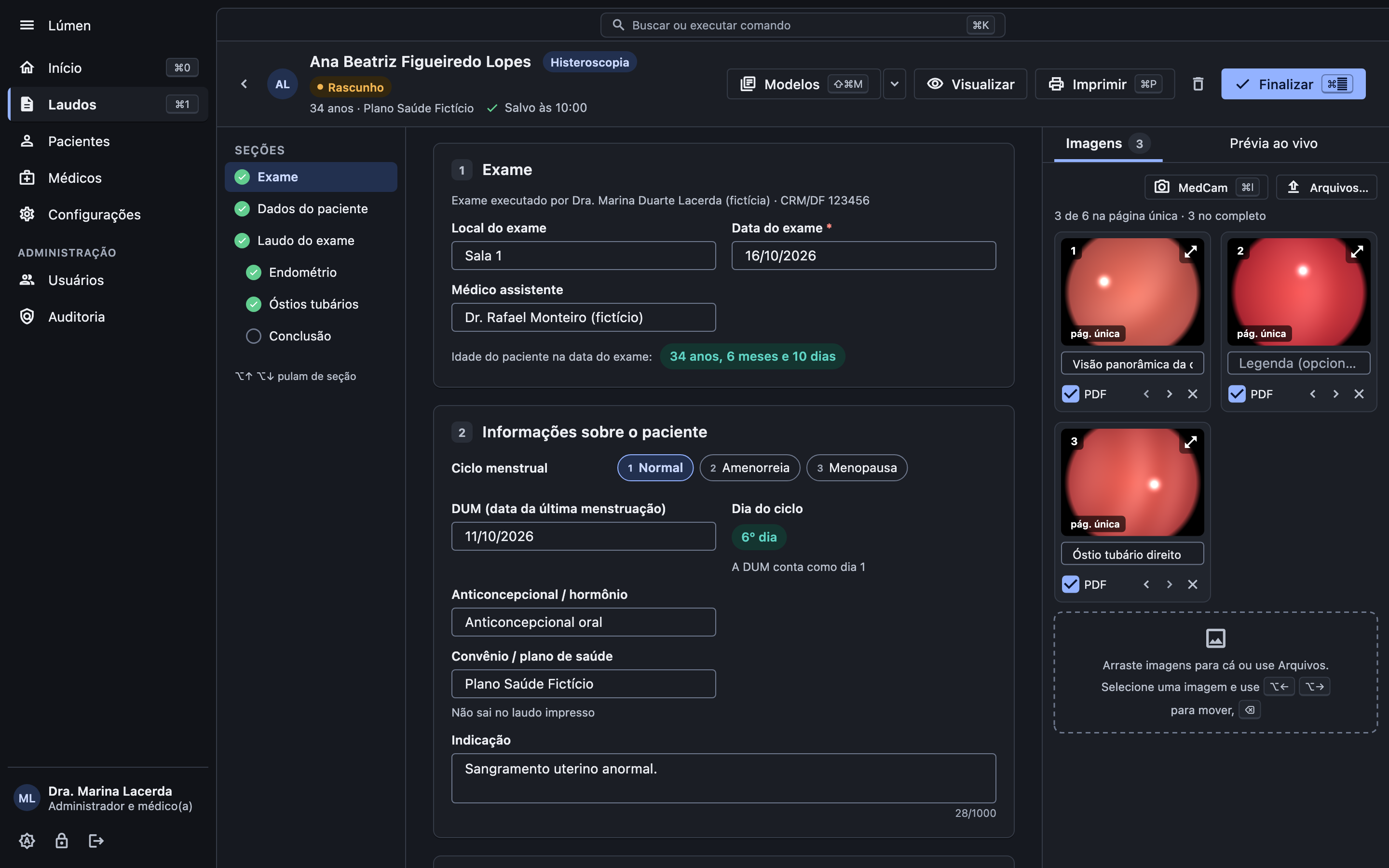
Task: Click Imprimir to print the report
Action: tap(1104, 84)
